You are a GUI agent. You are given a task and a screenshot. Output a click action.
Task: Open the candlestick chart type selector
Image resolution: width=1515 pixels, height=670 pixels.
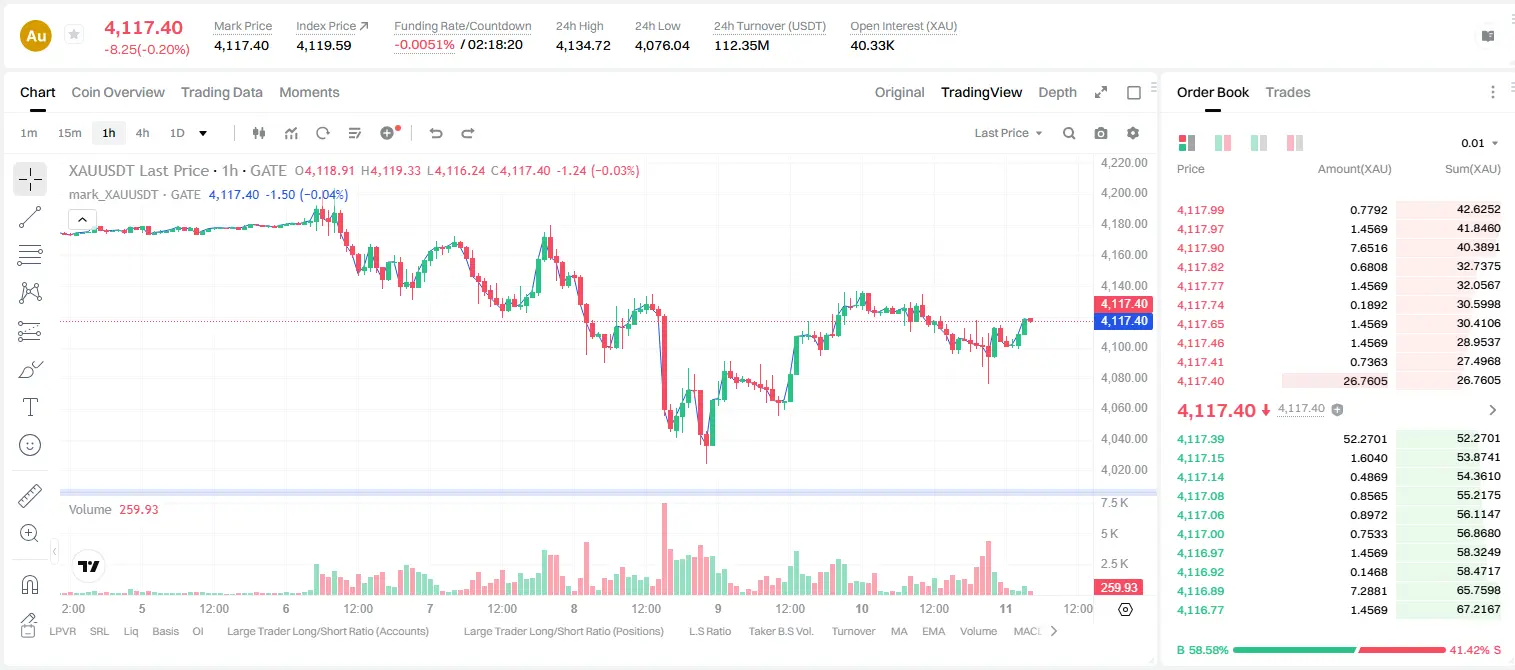(x=260, y=133)
